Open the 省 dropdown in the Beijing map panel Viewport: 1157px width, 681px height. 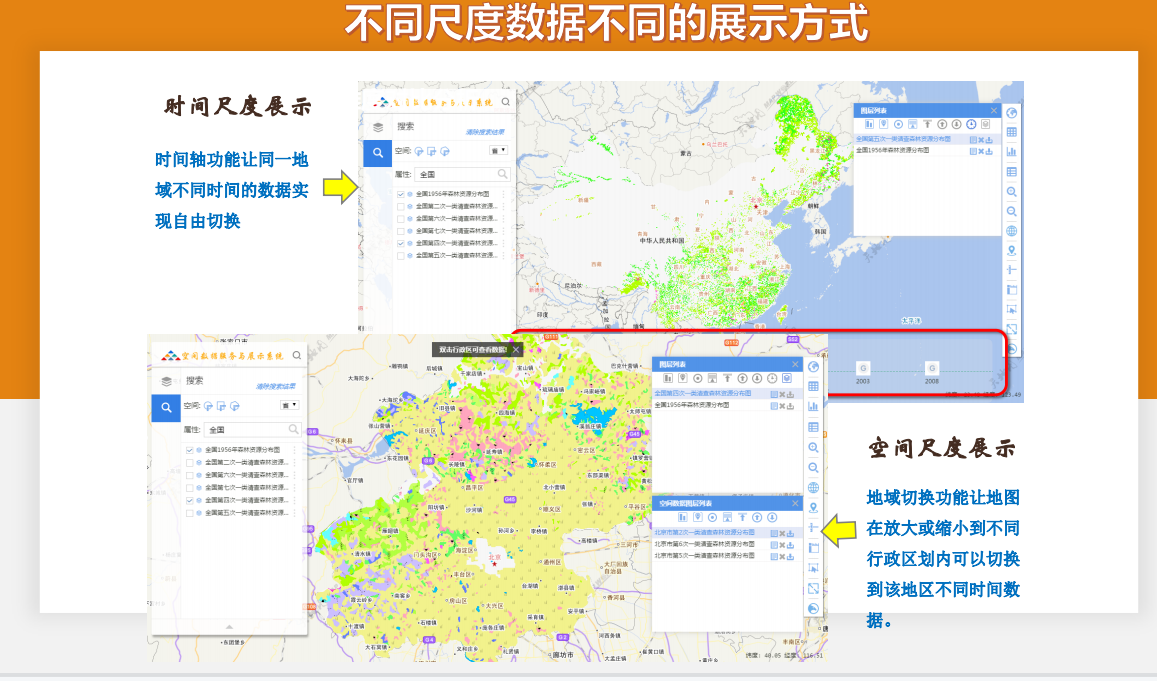tap(289, 406)
